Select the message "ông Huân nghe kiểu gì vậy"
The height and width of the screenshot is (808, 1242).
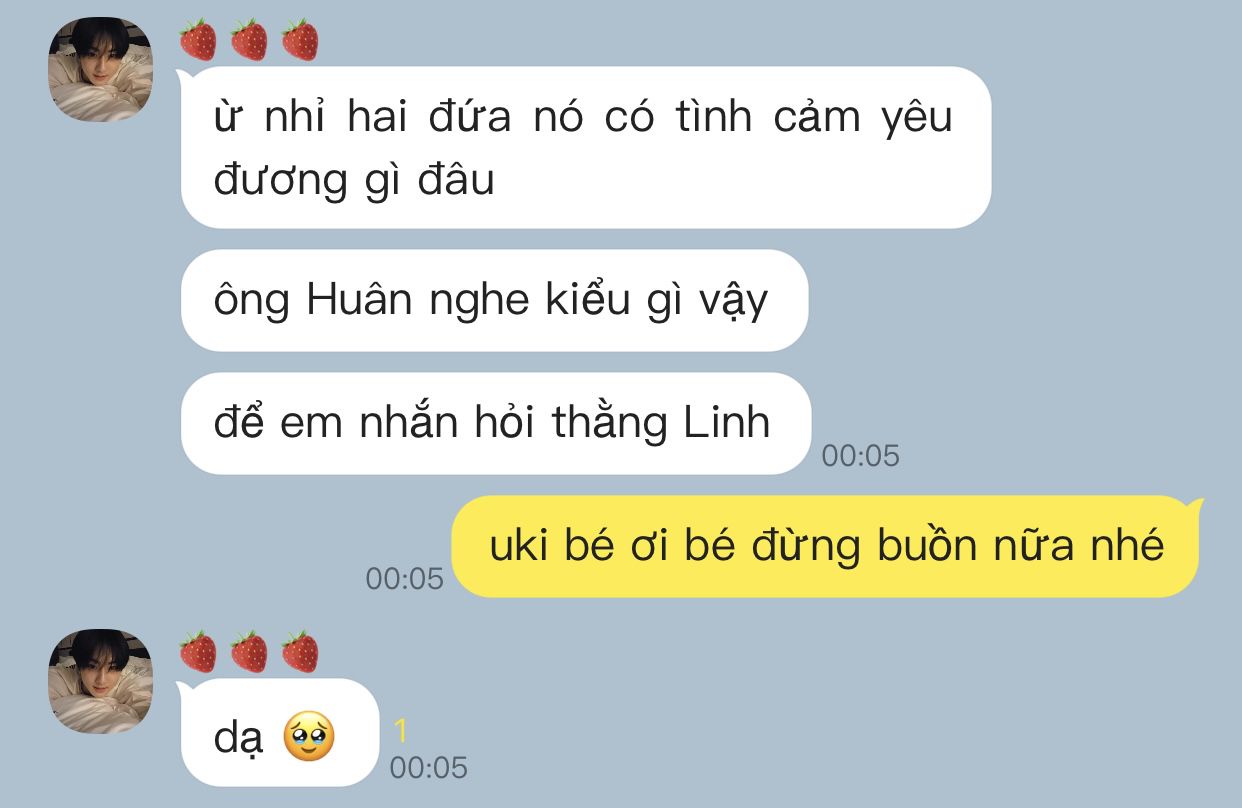tap(494, 300)
